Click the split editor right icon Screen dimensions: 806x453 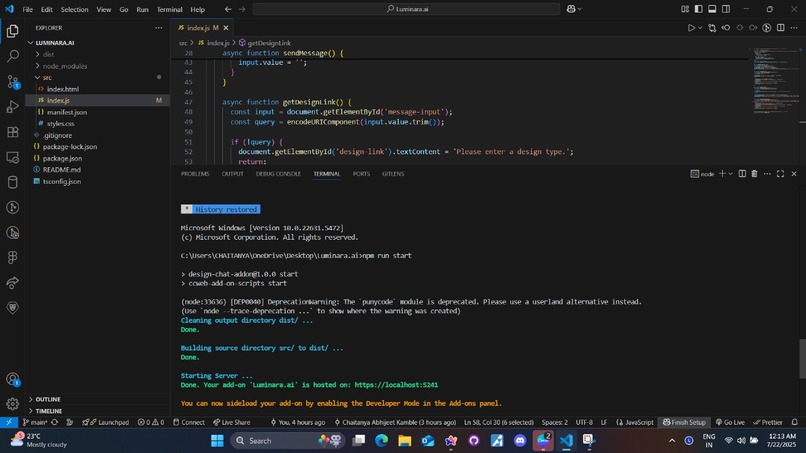[x=780, y=28]
